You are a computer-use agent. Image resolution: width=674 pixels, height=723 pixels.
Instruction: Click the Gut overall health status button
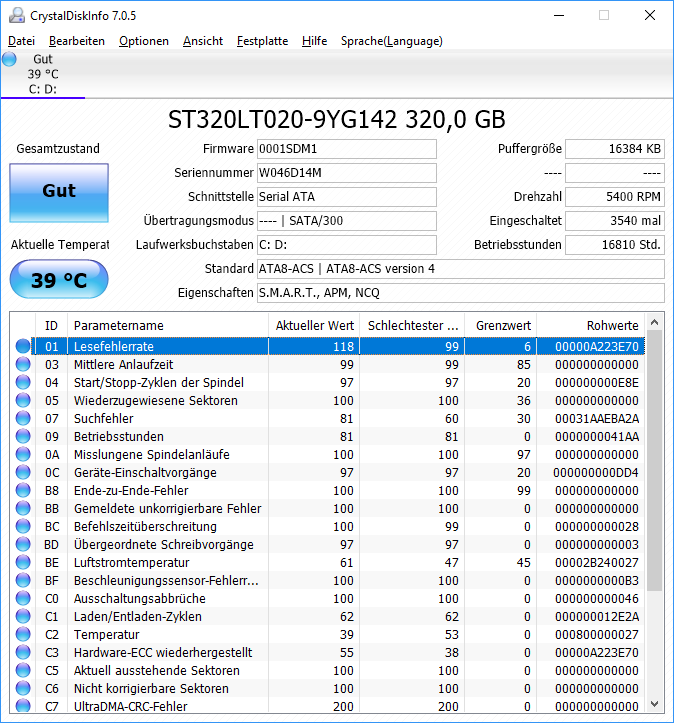[x=59, y=193]
